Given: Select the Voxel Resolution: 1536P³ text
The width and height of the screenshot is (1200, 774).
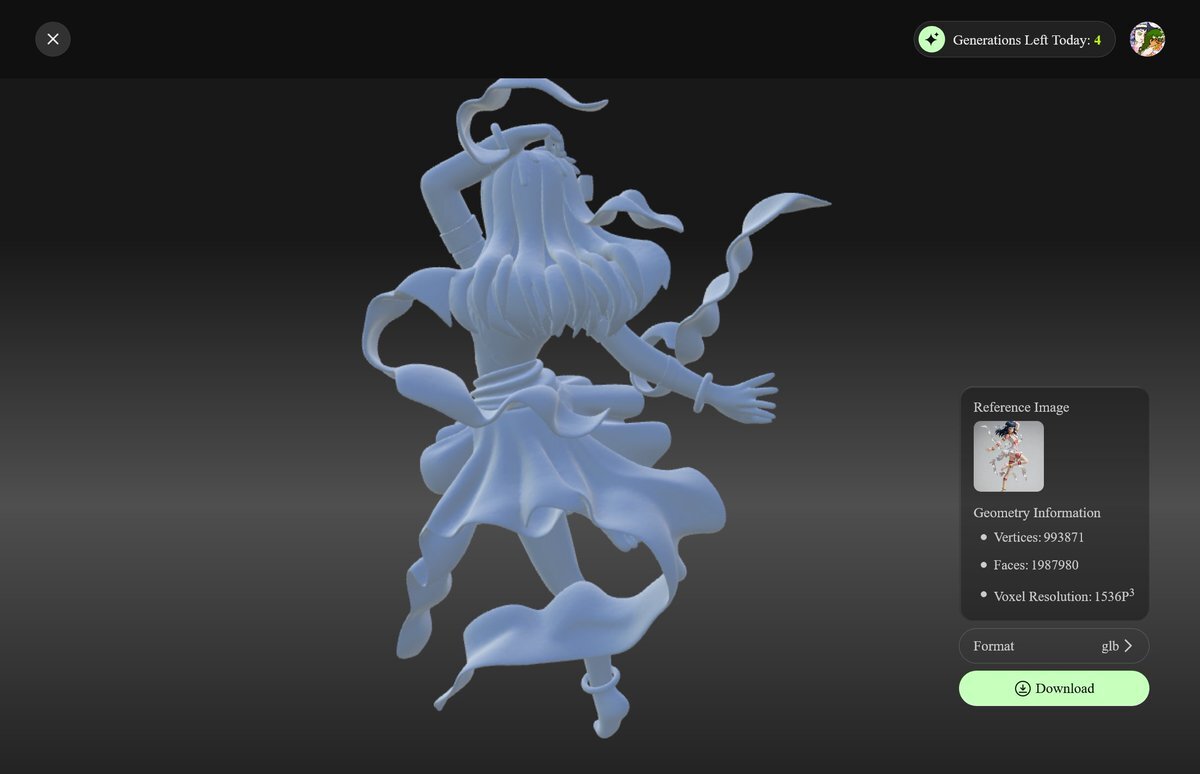Looking at the screenshot, I should click(1064, 595).
